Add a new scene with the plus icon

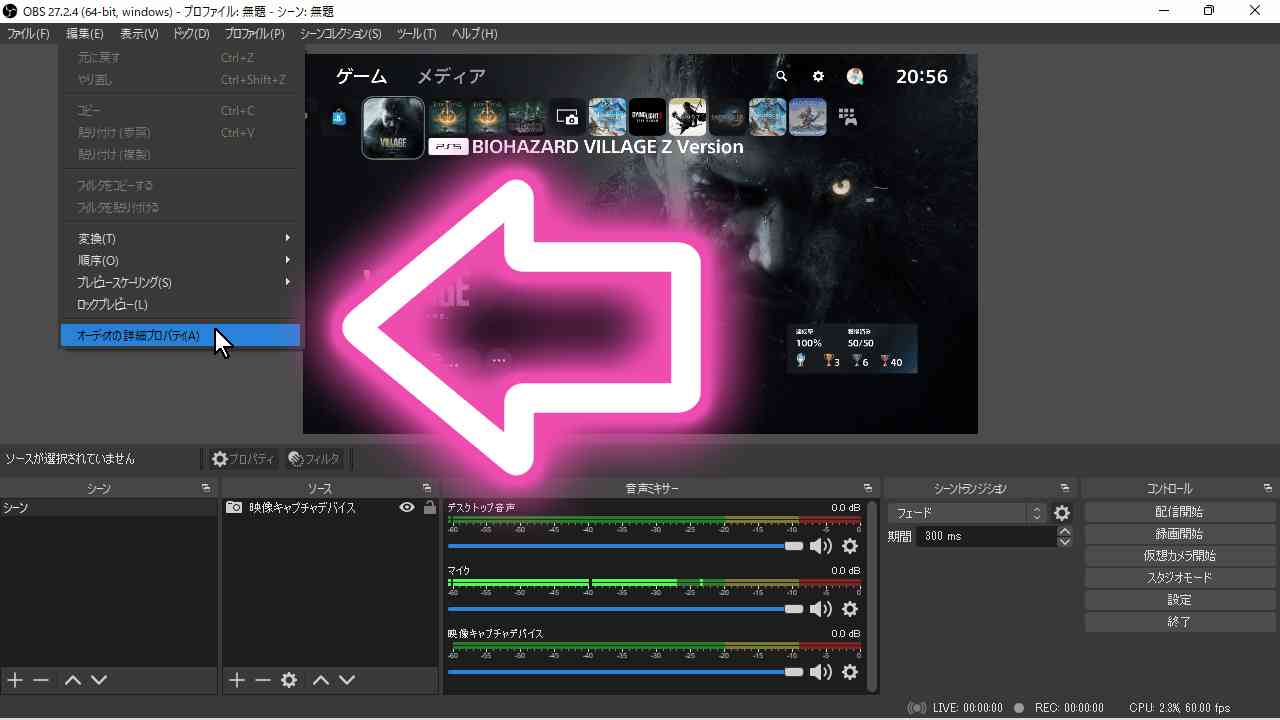(x=15, y=680)
